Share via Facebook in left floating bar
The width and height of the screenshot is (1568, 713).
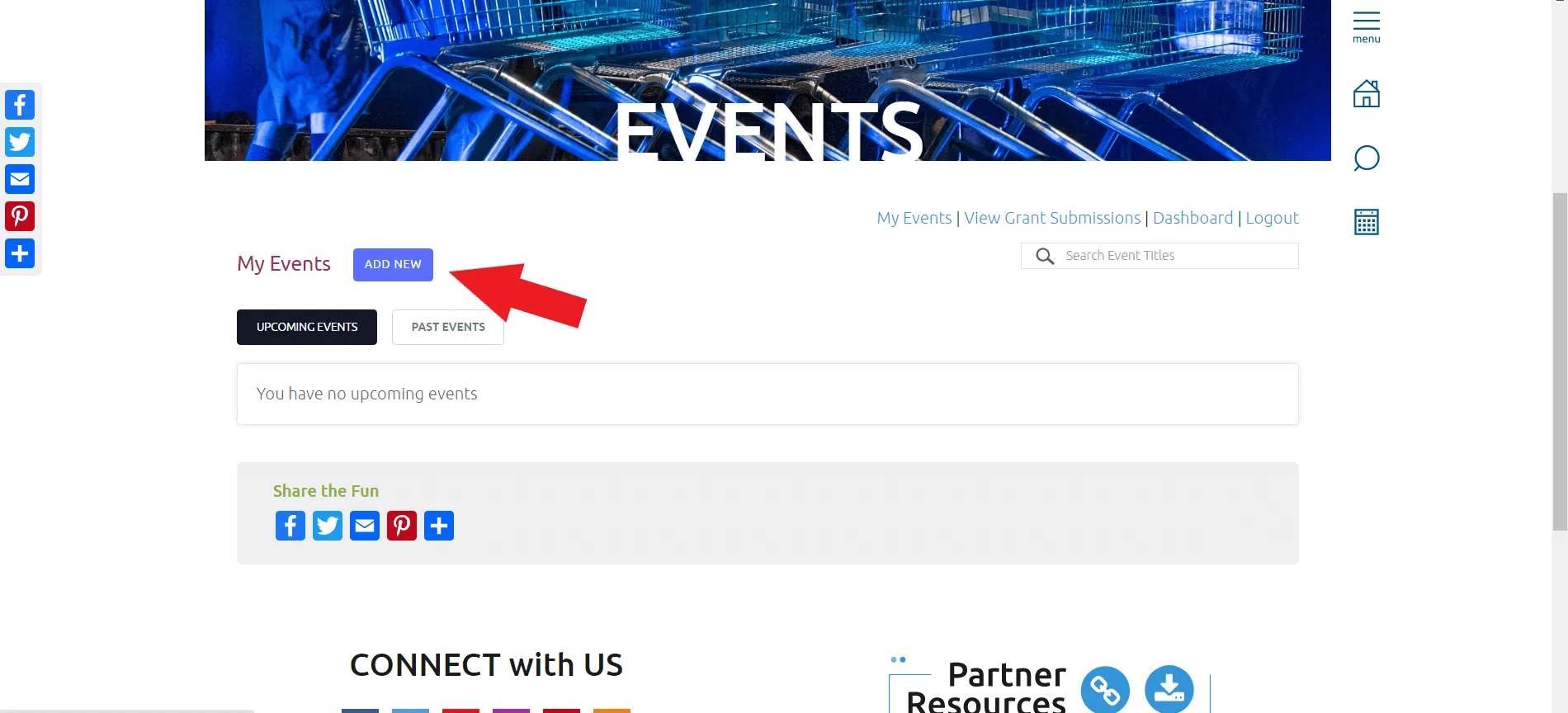[x=20, y=105]
